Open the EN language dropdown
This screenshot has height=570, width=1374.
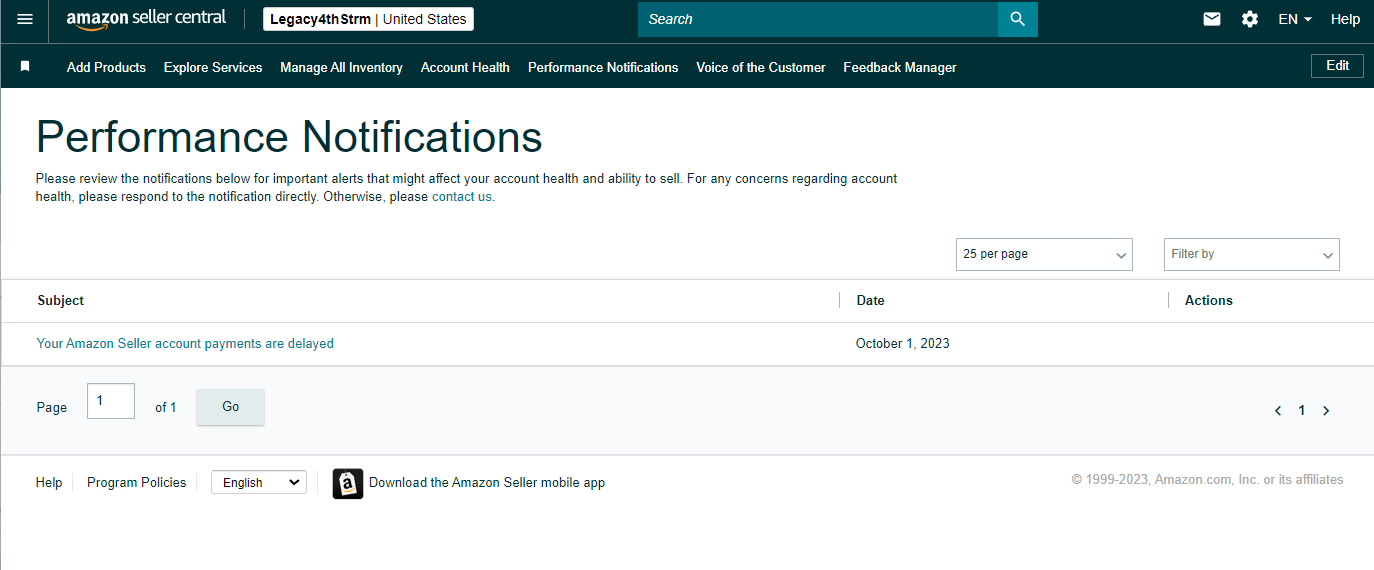click(1295, 19)
